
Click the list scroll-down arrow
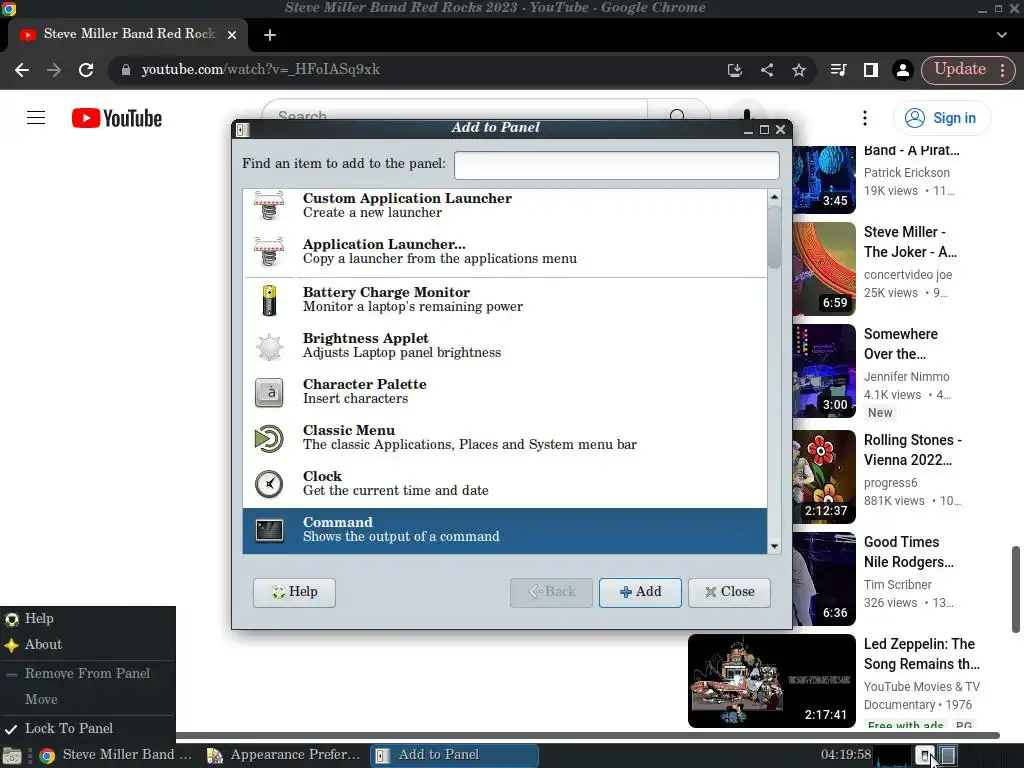click(x=775, y=547)
